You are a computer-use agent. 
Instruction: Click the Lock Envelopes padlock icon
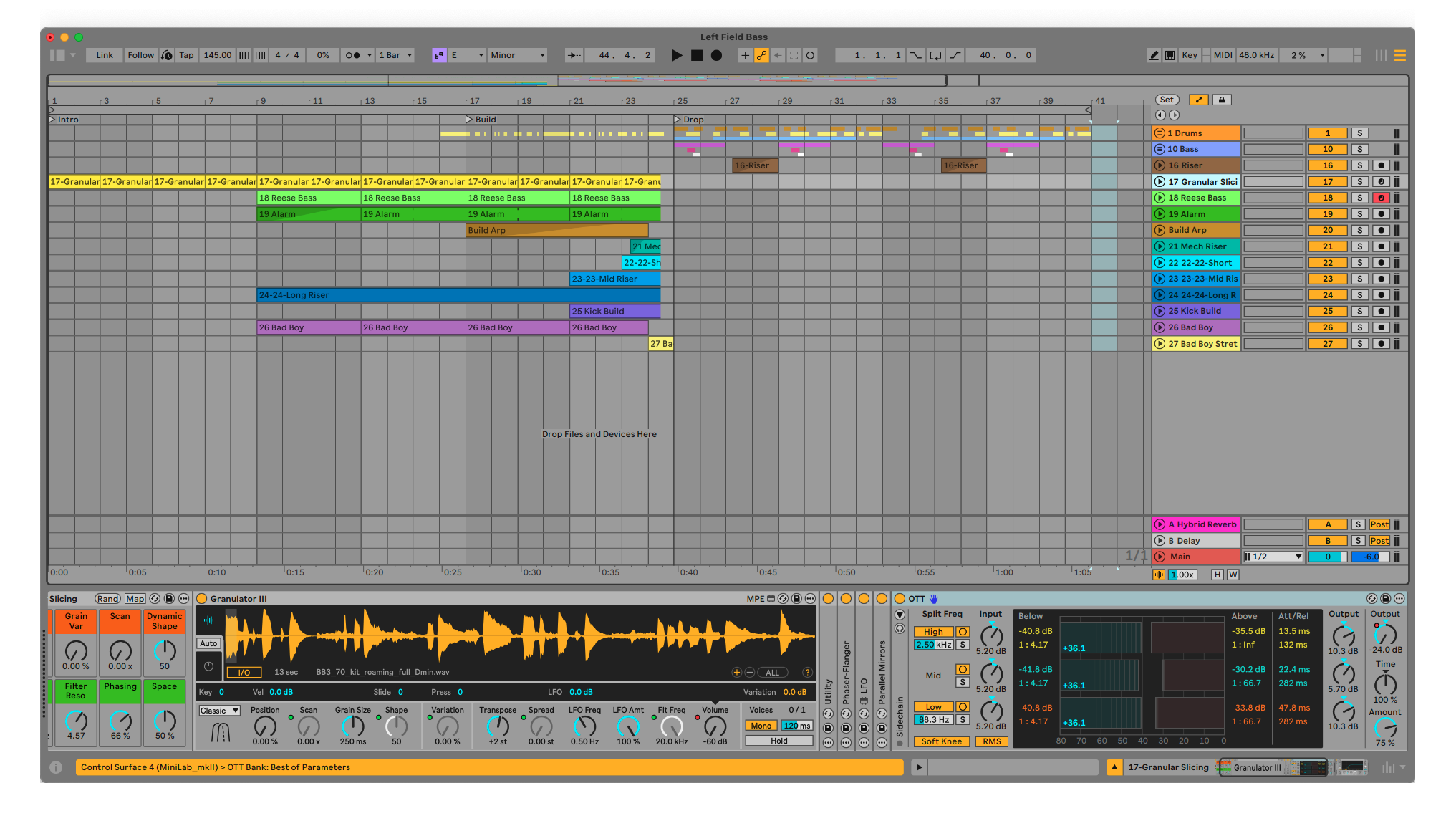[1222, 100]
